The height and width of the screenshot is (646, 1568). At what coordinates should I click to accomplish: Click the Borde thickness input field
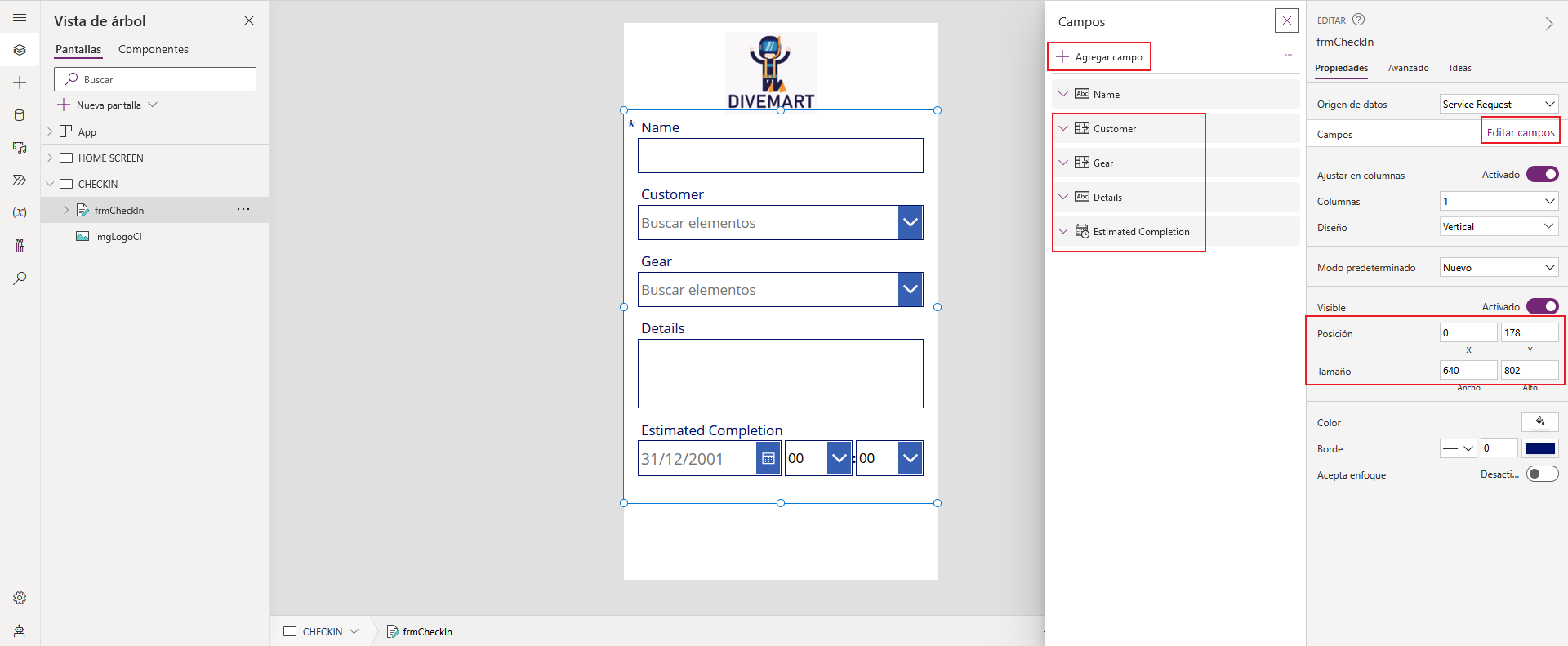tap(1499, 448)
